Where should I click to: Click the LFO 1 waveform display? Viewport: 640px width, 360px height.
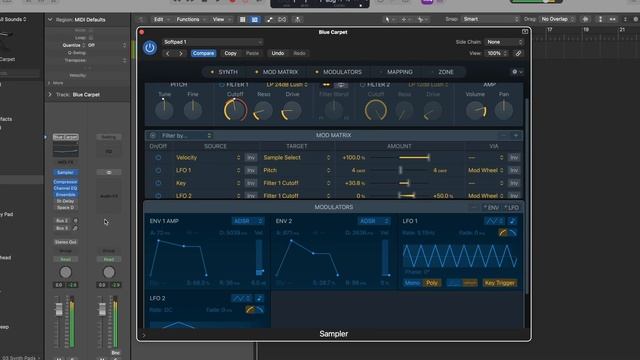(460, 256)
